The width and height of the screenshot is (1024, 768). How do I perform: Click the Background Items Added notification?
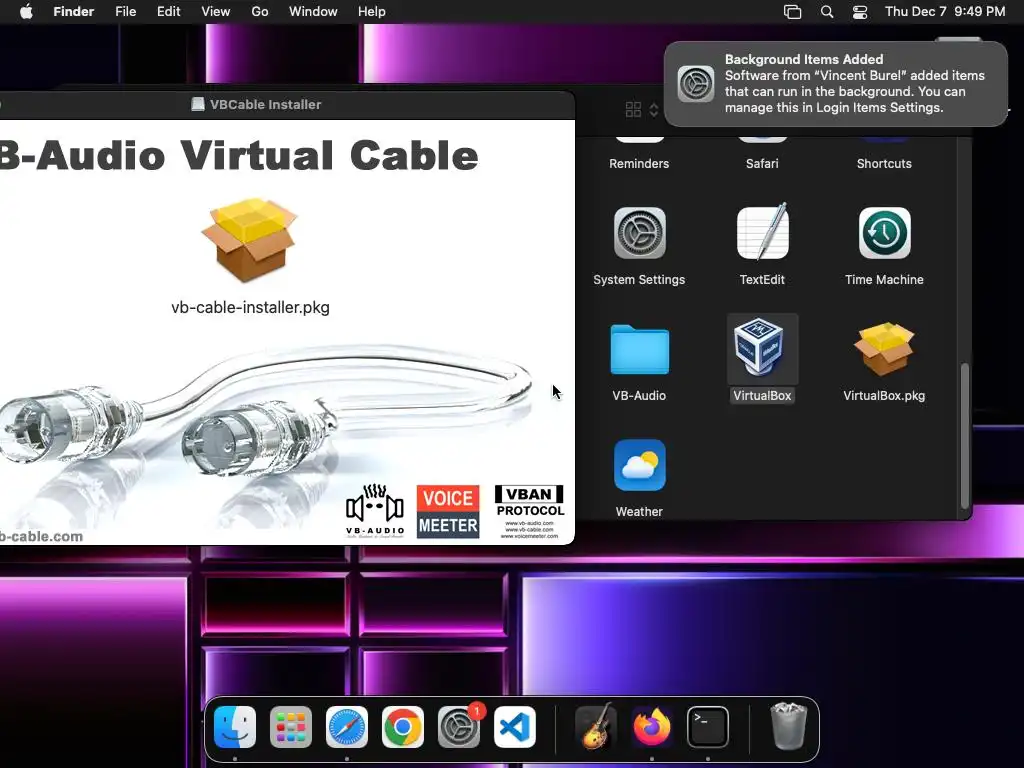(836, 84)
